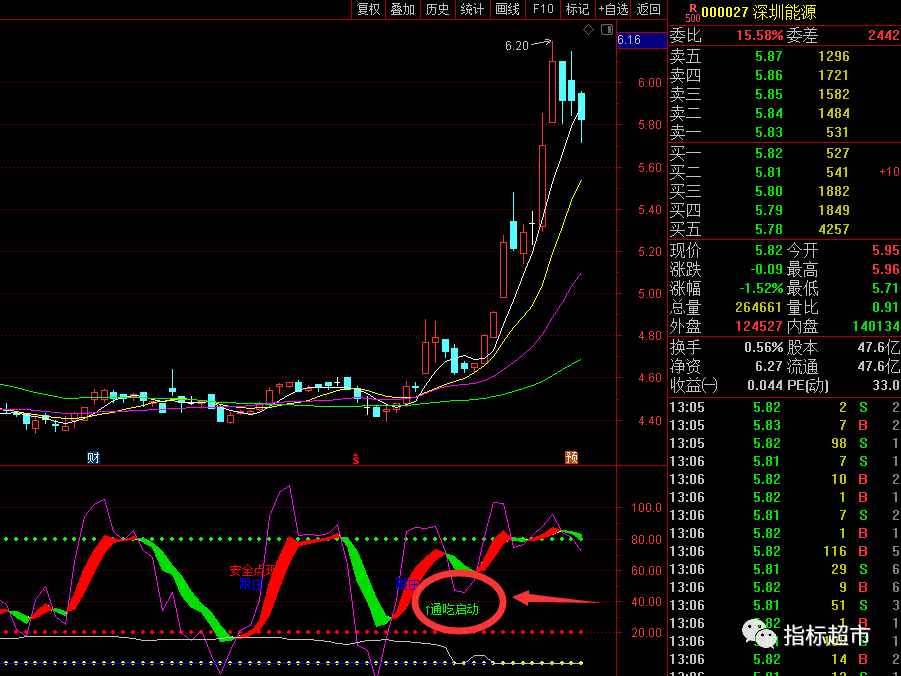901x676 pixels.
Task: Select the 买一 volume 527
Action: pos(837,153)
